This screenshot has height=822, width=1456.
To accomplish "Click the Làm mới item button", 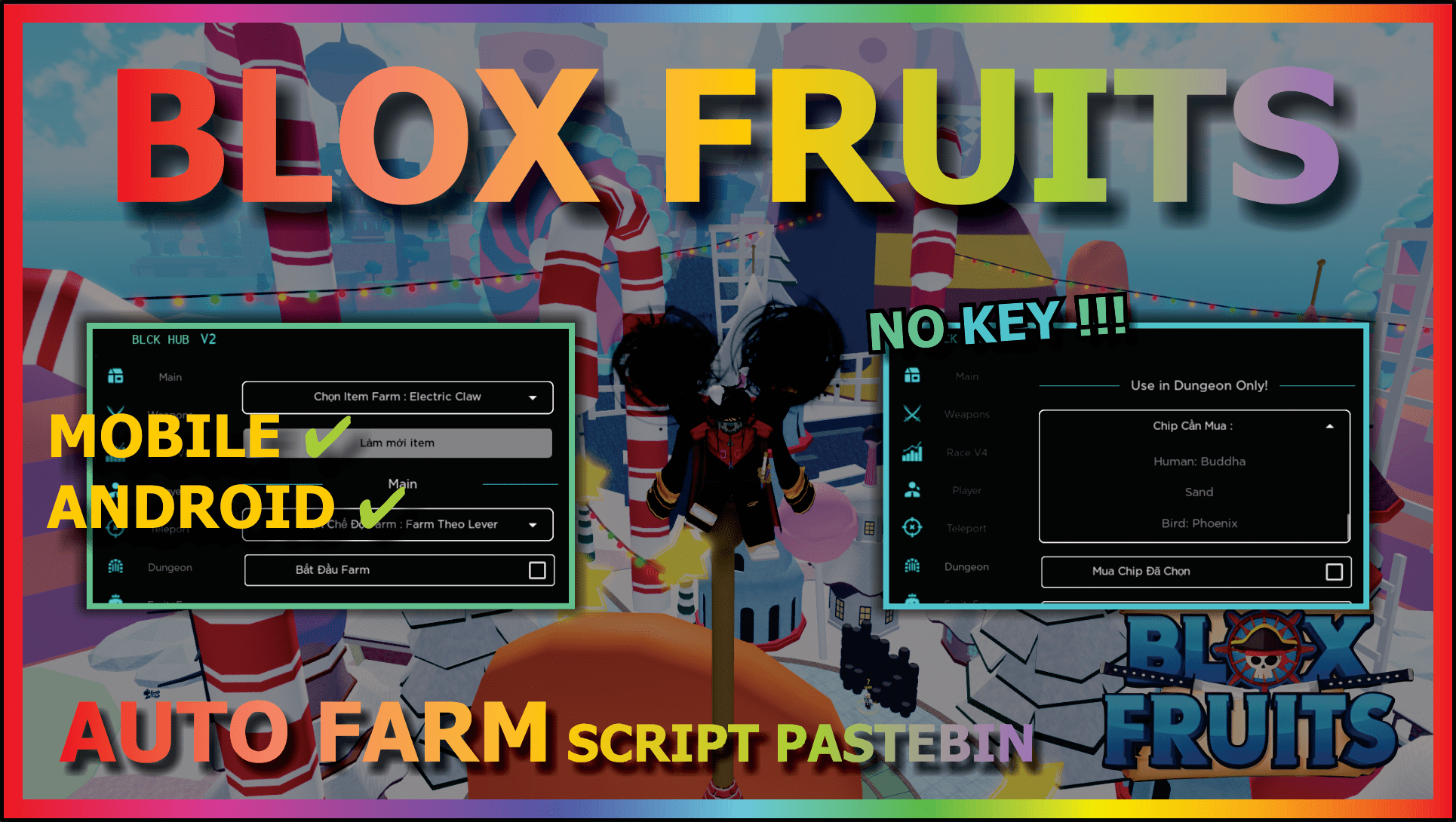I will tap(397, 441).
